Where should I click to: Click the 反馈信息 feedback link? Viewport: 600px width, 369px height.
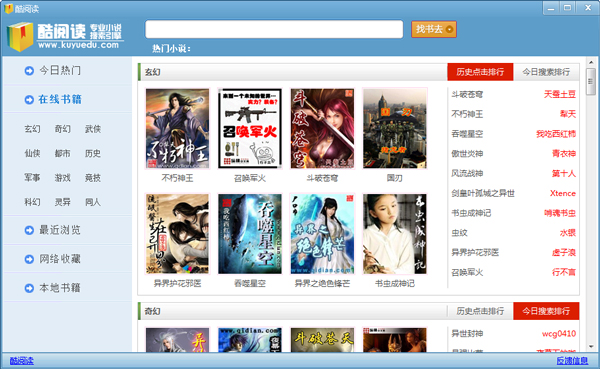pyautogui.click(x=572, y=361)
